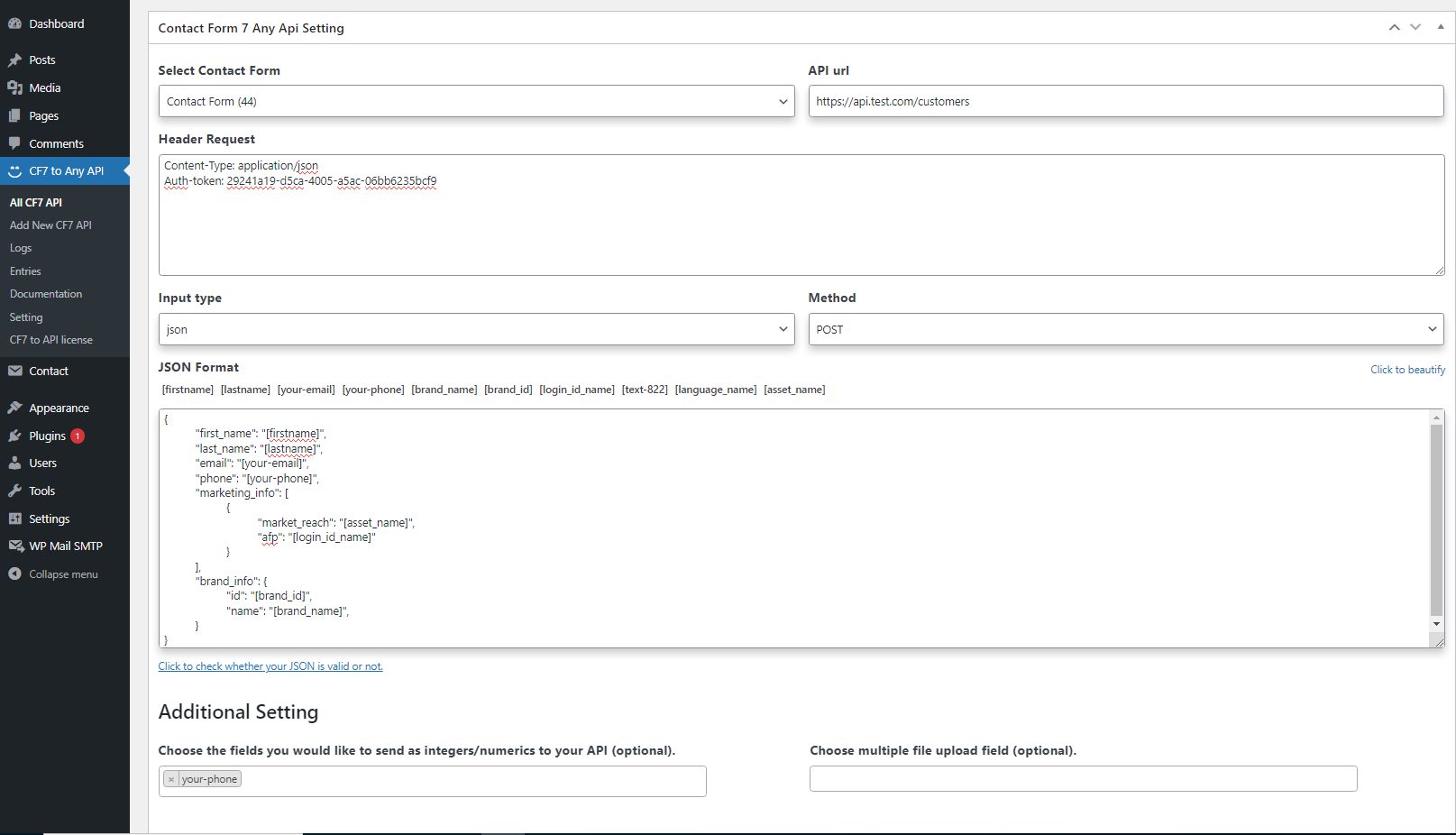
Task: Click the API url input field
Action: [1125, 101]
